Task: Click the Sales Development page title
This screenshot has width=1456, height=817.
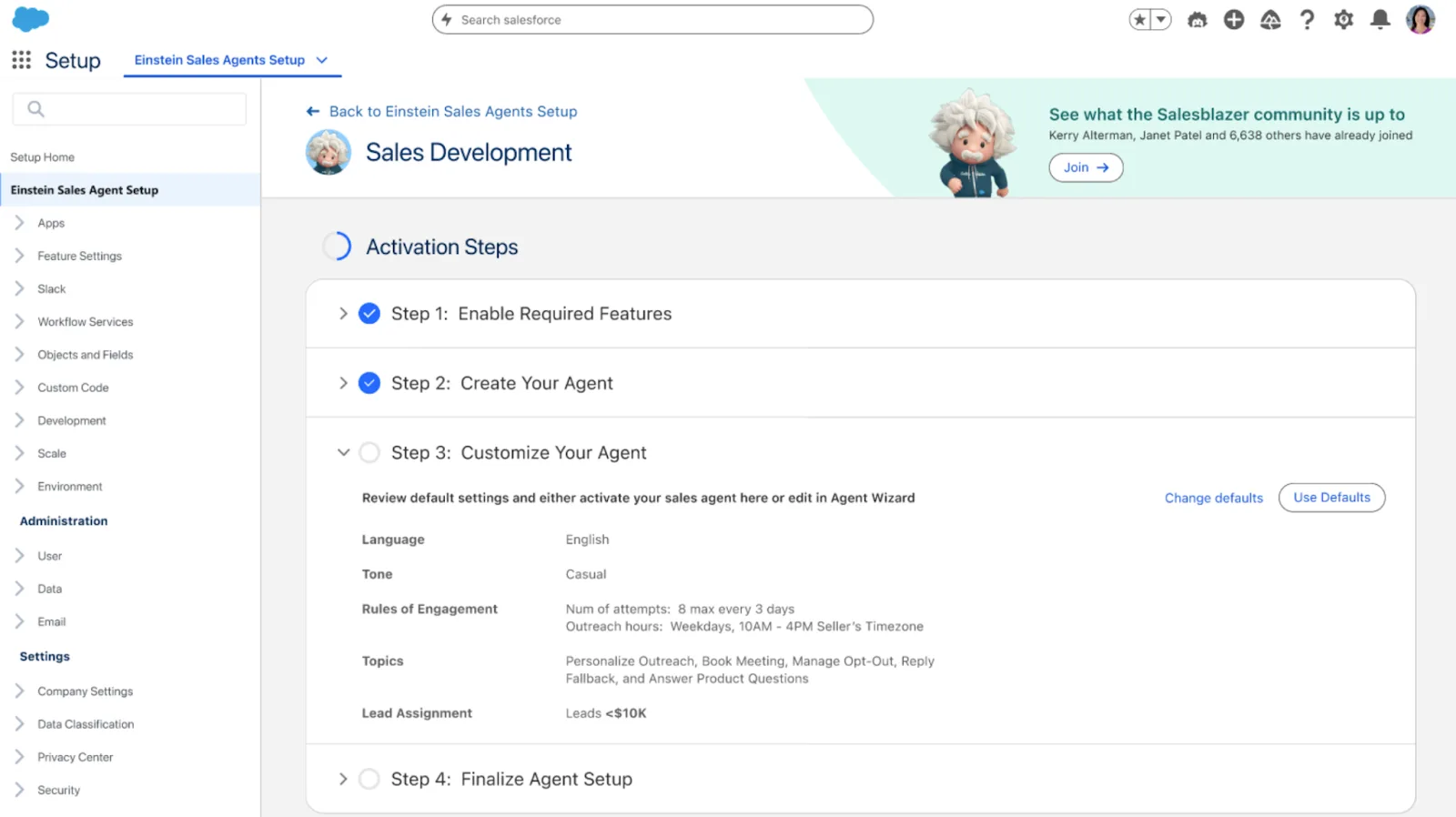Action: pyautogui.click(x=469, y=152)
